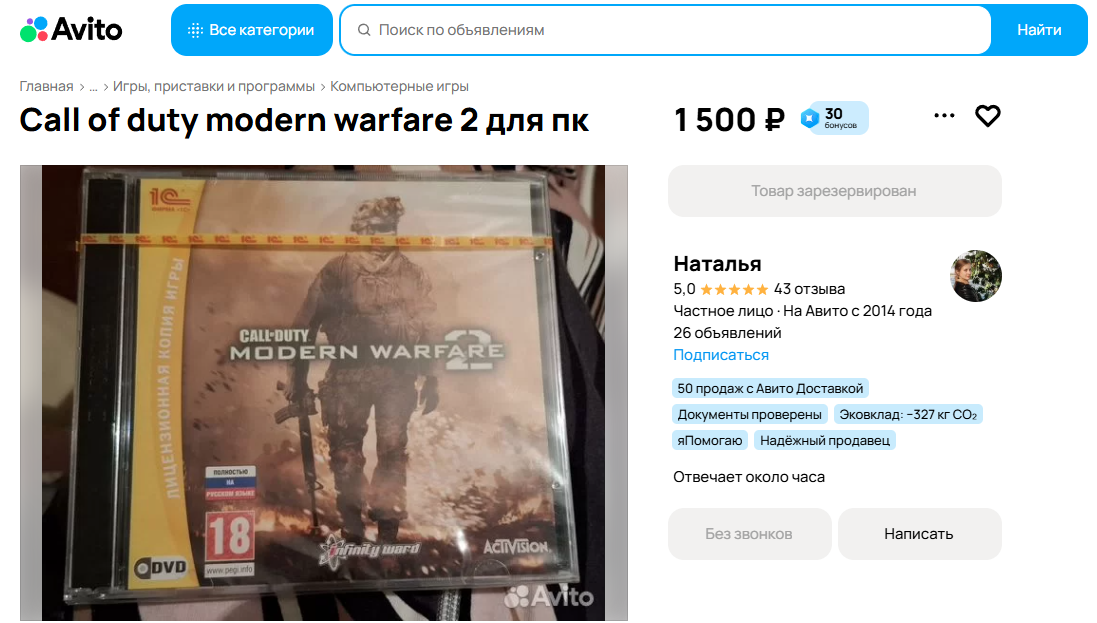
Task: Click the search magnifier icon
Action: 364,30
